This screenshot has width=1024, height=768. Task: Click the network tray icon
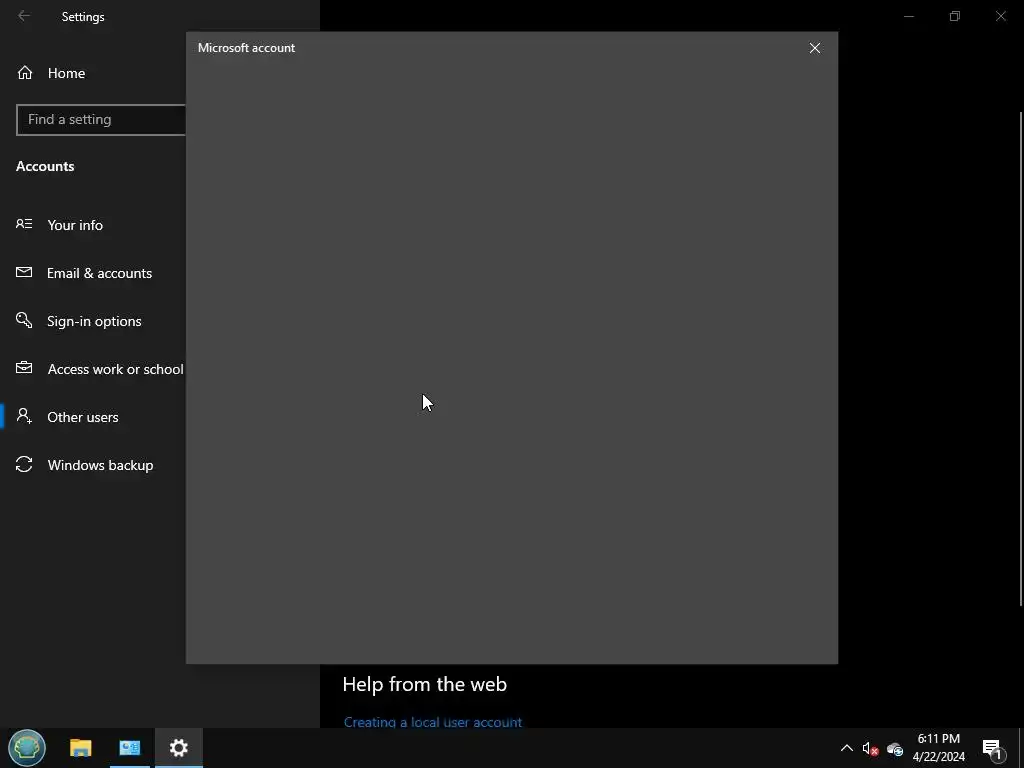[895, 749]
